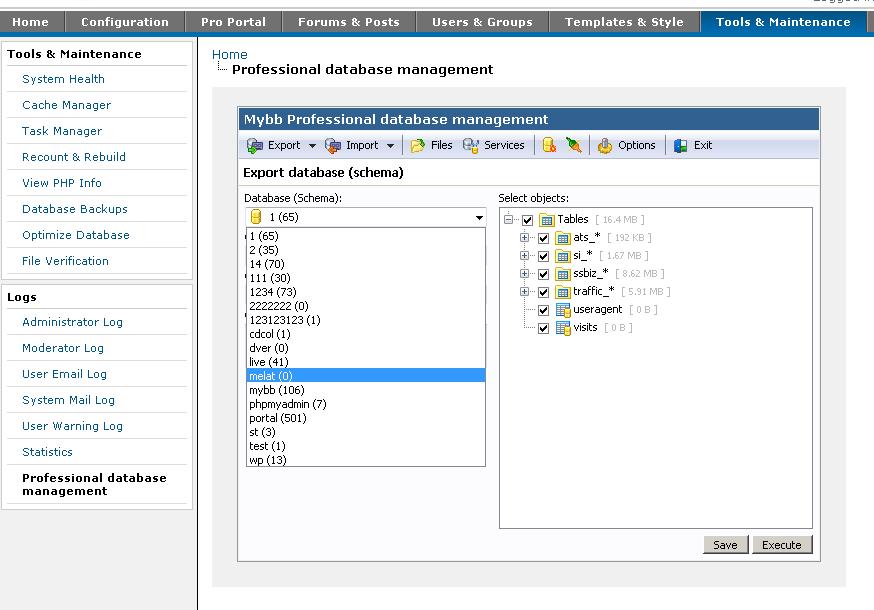
Task: Open the Templates & Style tab
Action: pyautogui.click(x=624, y=22)
